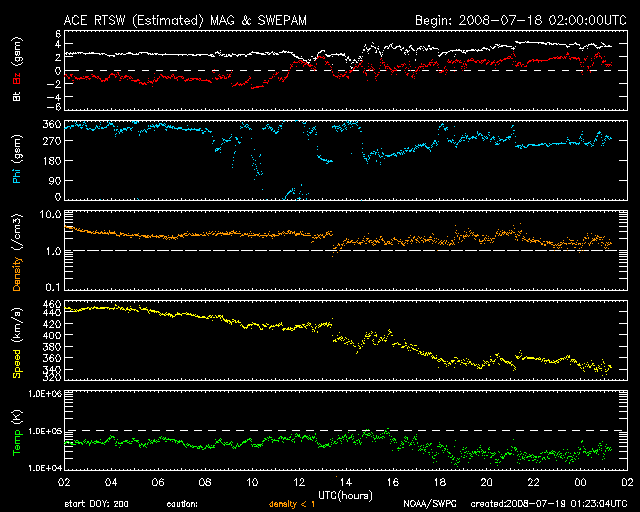The height and width of the screenshot is (512, 640).
Task: Click the yellow Speed (km/s) axis label
Action: tap(17, 343)
